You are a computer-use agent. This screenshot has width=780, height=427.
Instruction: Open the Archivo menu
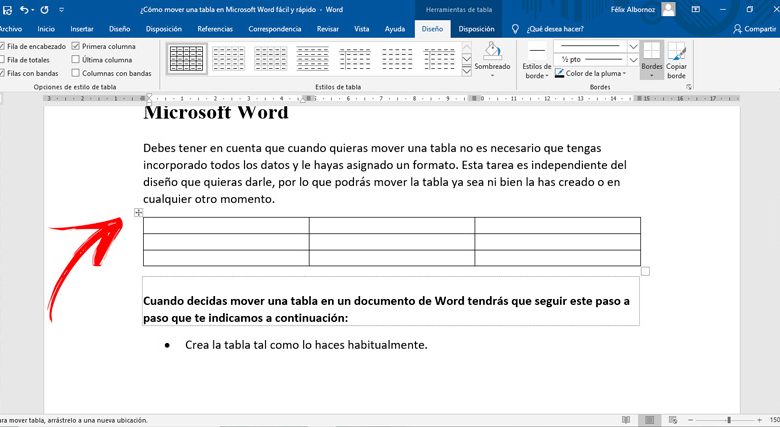point(10,29)
